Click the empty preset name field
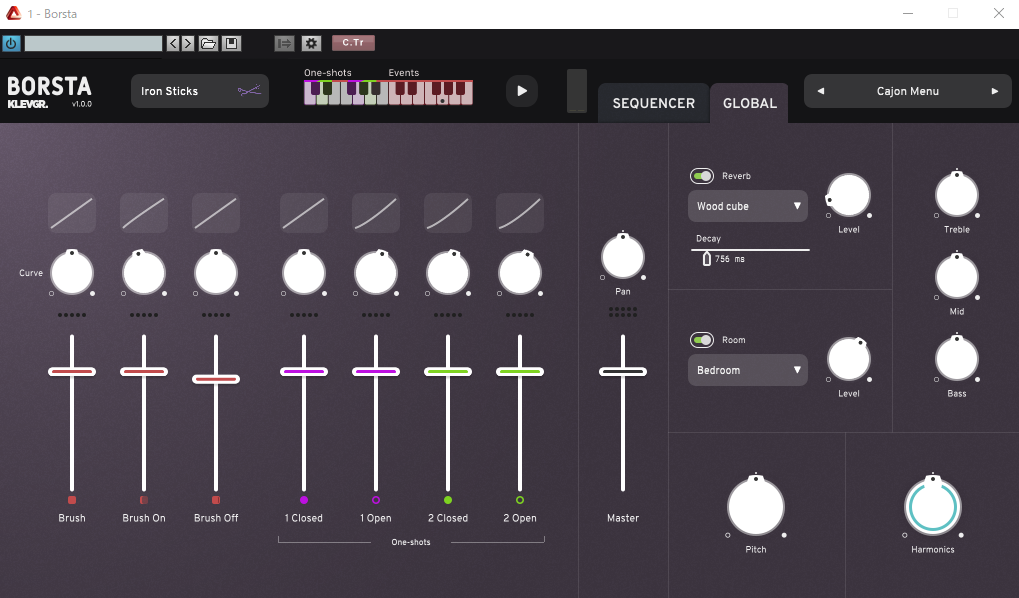 93,44
